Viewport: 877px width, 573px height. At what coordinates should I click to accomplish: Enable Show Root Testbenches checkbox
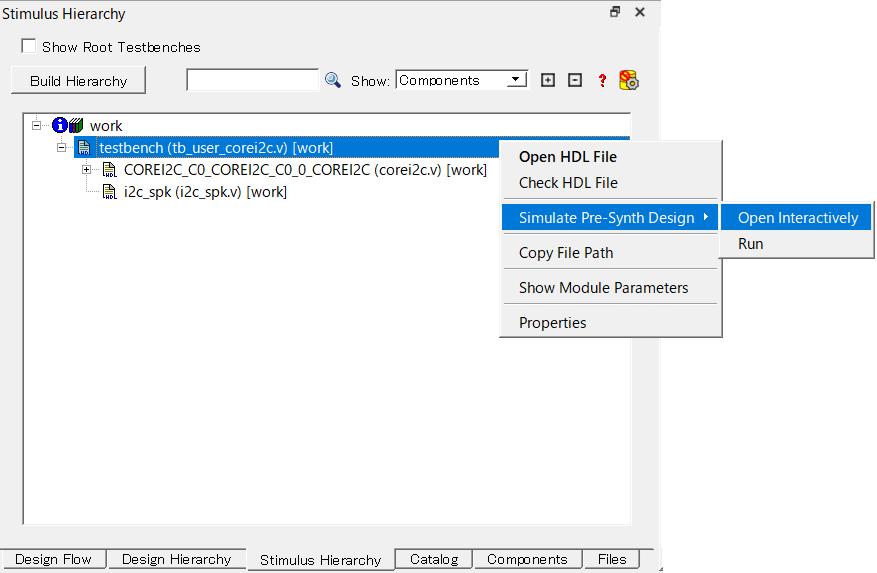coord(29,47)
